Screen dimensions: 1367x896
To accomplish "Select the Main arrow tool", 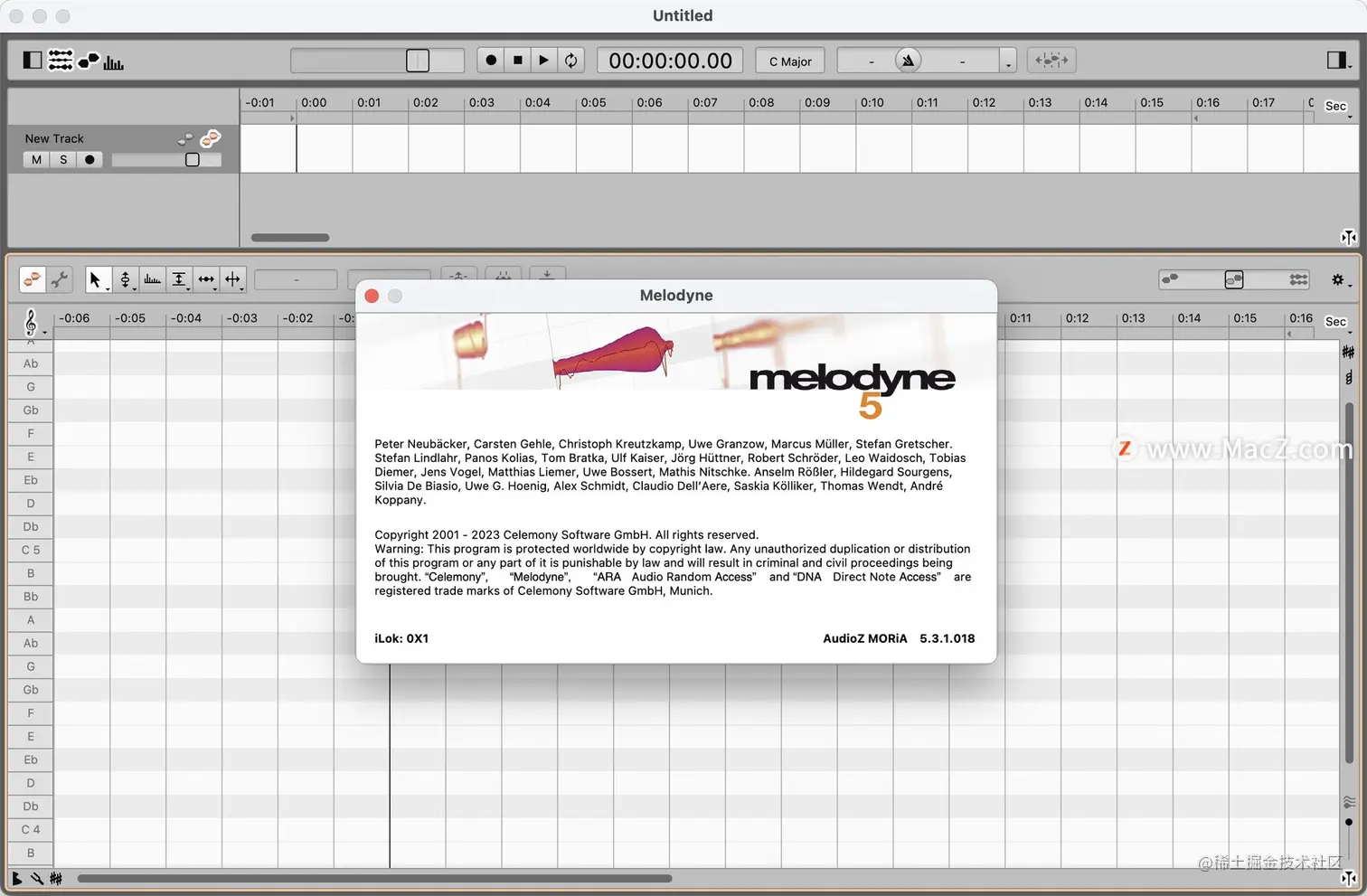I will [97, 280].
